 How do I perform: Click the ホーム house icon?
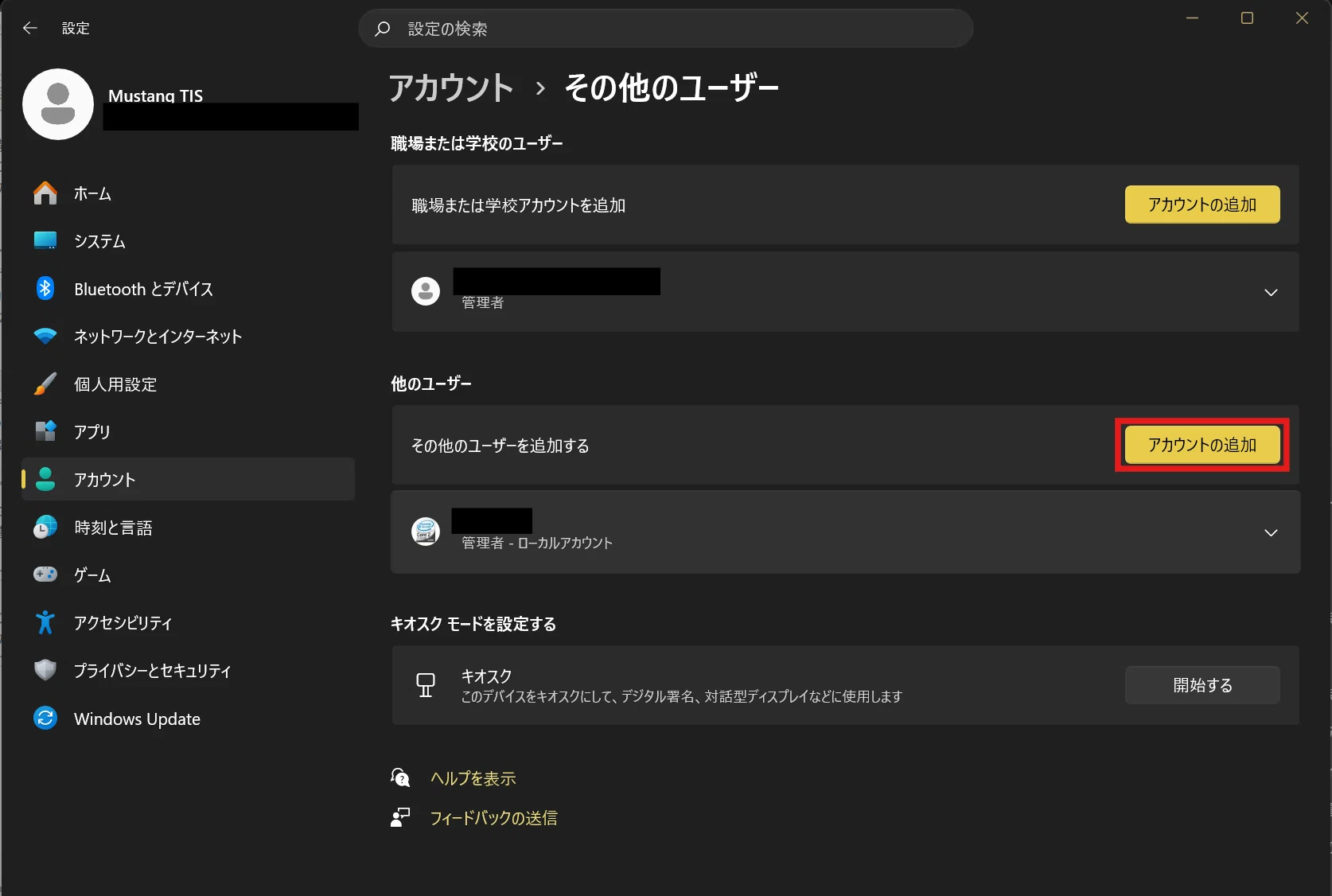tap(45, 193)
